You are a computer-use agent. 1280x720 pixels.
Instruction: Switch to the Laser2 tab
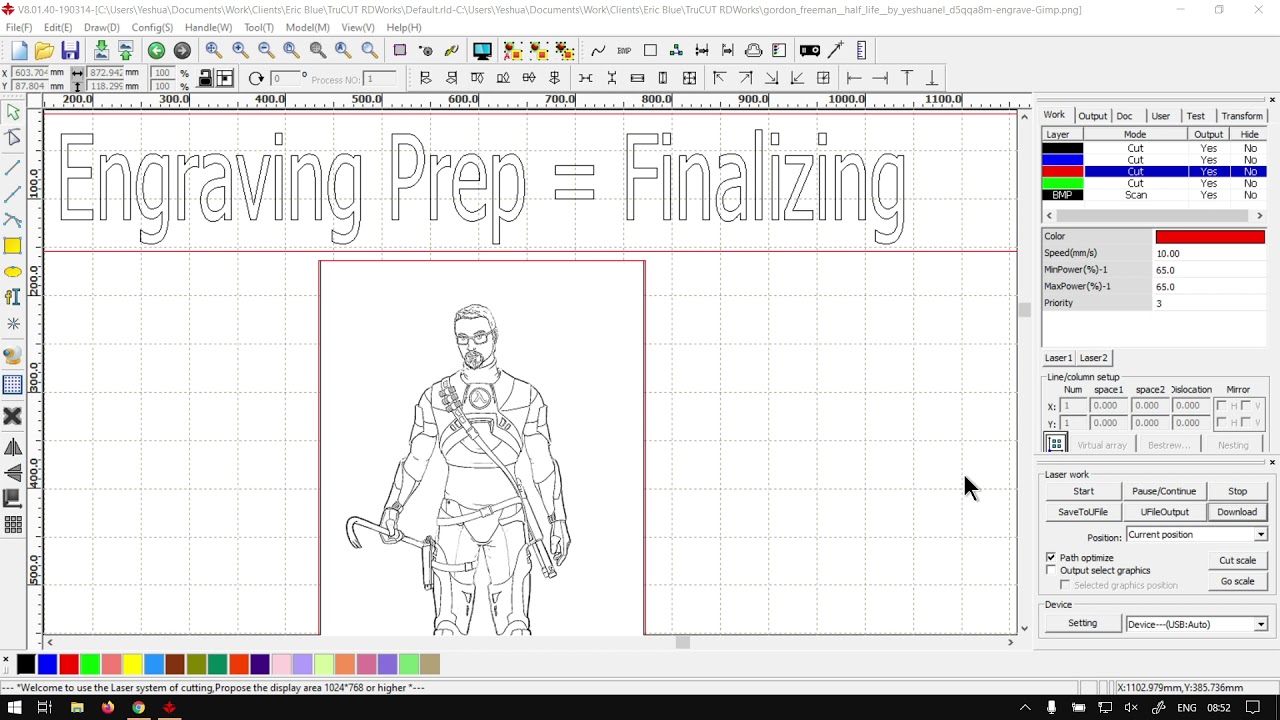click(x=1093, y=358)
